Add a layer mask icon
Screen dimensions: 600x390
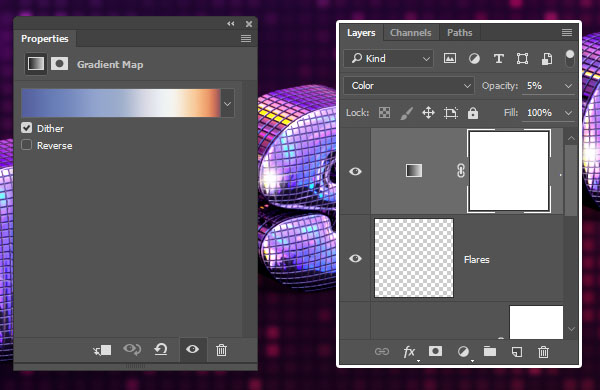pyautogui.click(x=435, y=351)
